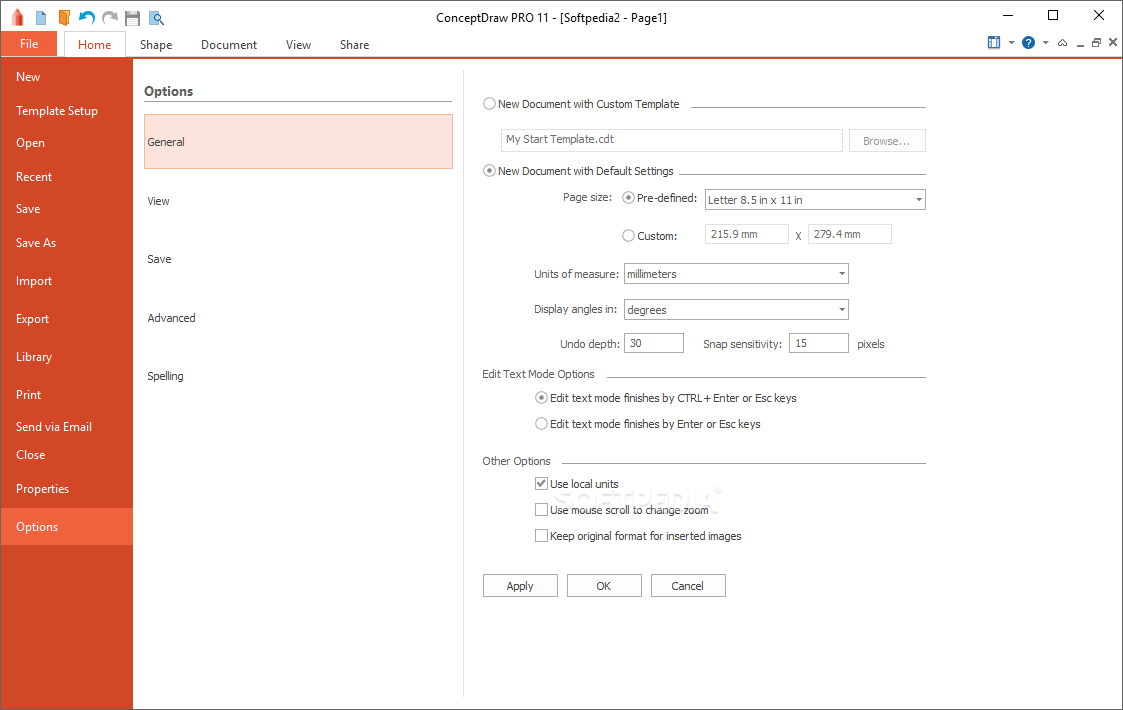Click the My Start Template.cdt field

click(672, 140)
